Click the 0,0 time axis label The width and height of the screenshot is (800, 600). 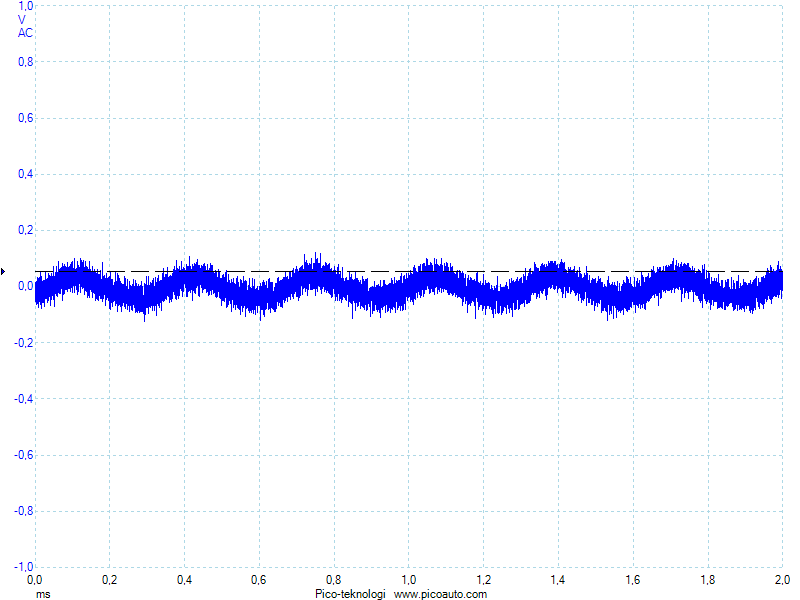click(34, 580)
